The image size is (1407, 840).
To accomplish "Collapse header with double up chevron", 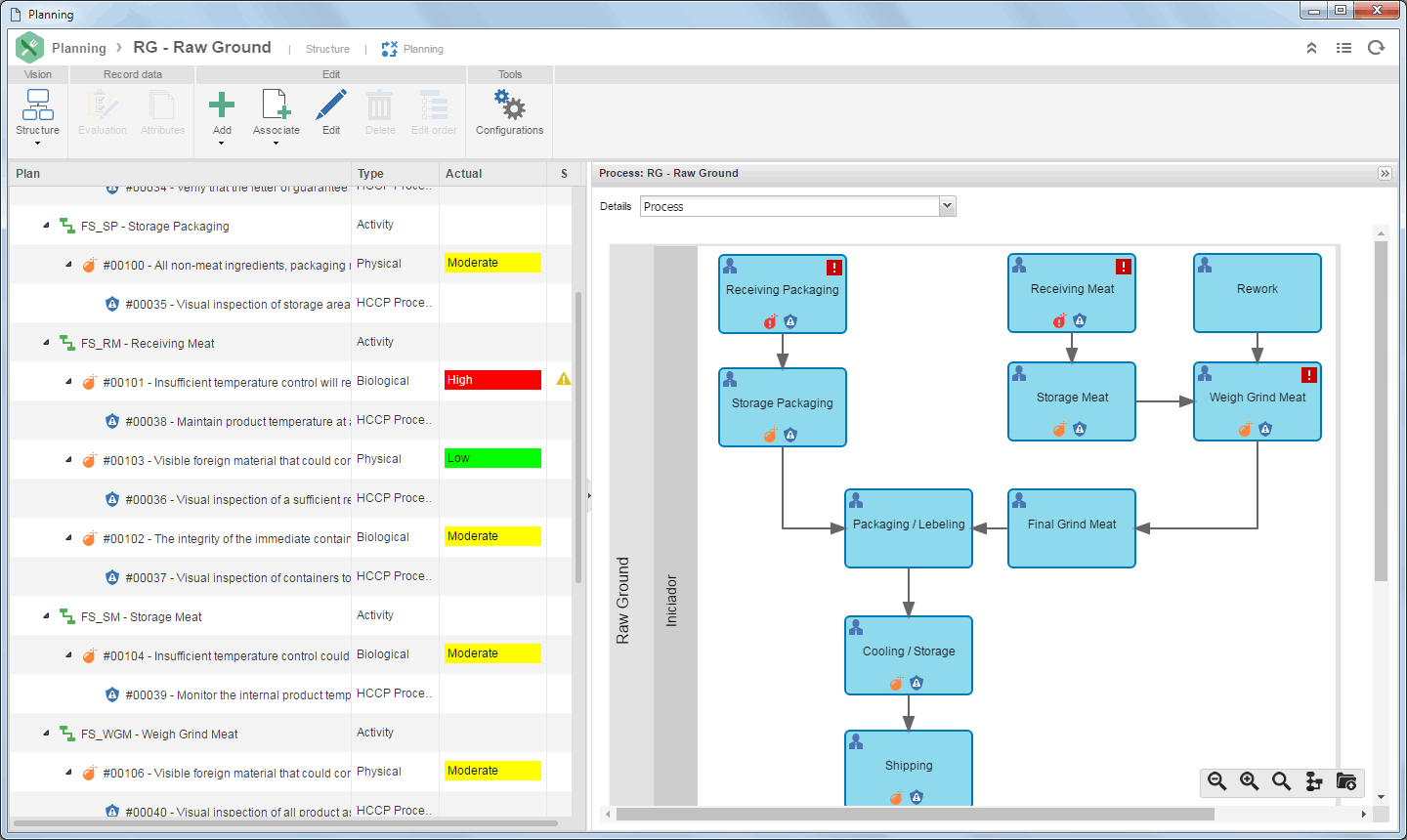I will pos(1311,48).
